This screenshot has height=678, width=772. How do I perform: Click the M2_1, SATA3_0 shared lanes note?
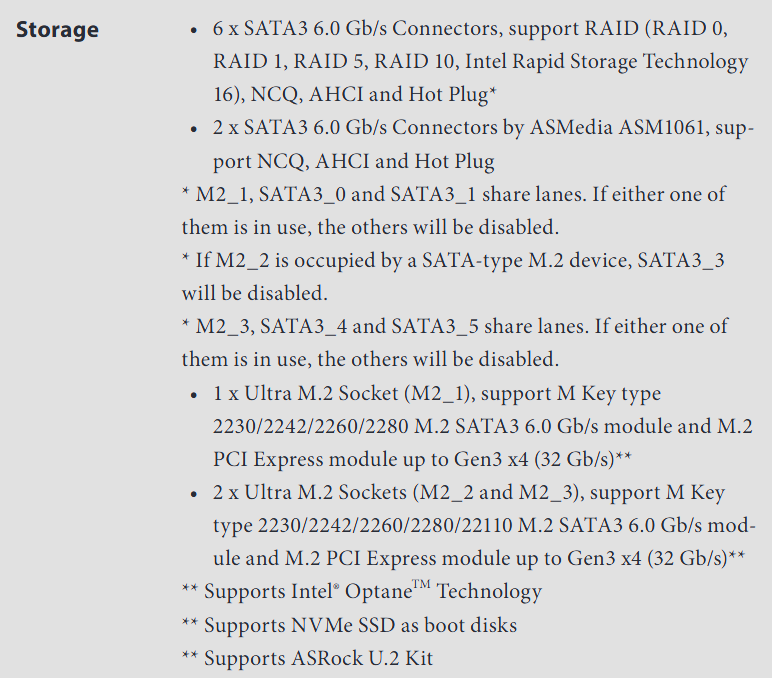coord(453,211)
